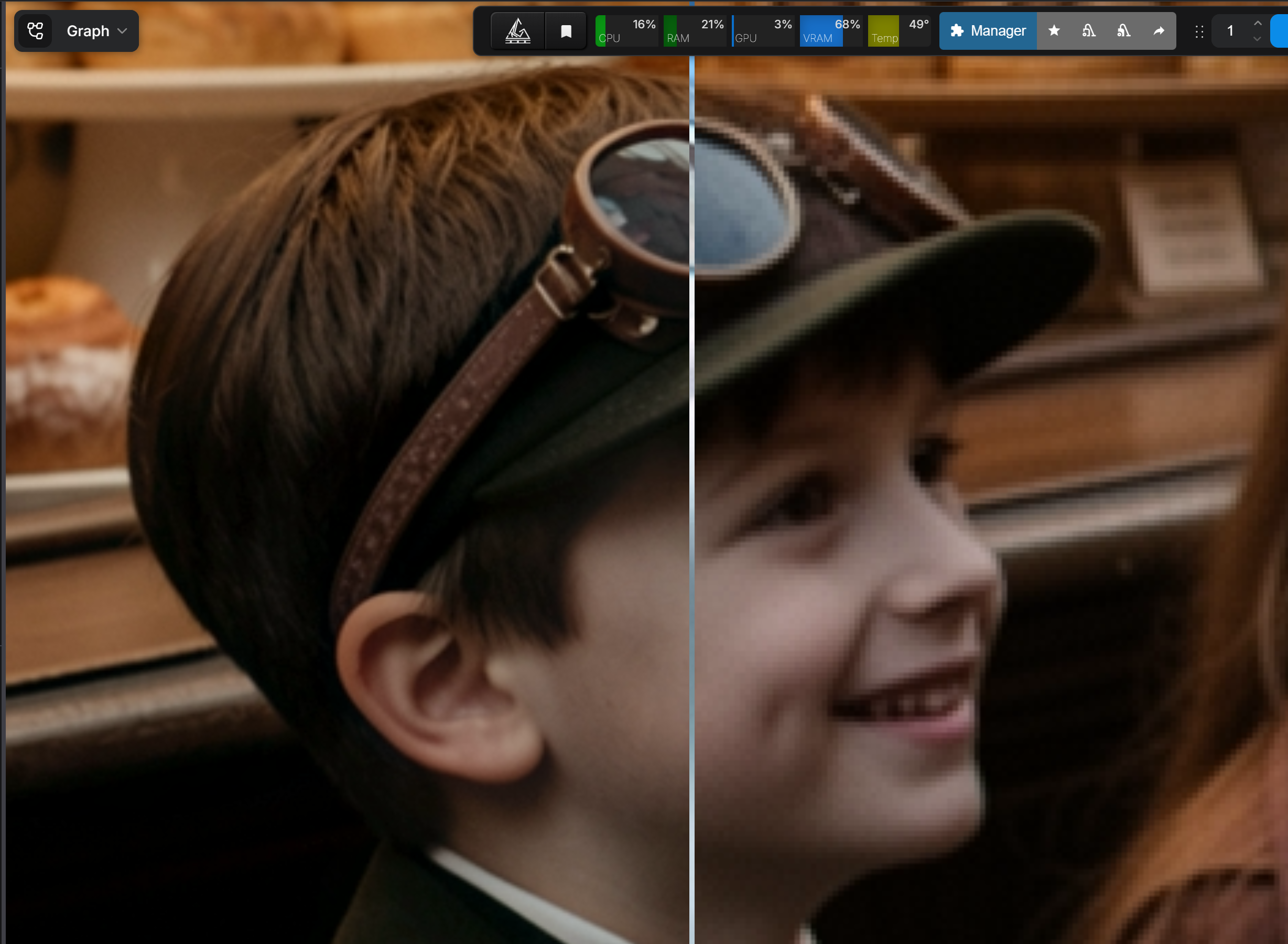Open the Manager panel
The width and height of the screenshot is (1288, 944).
[988, 31]
